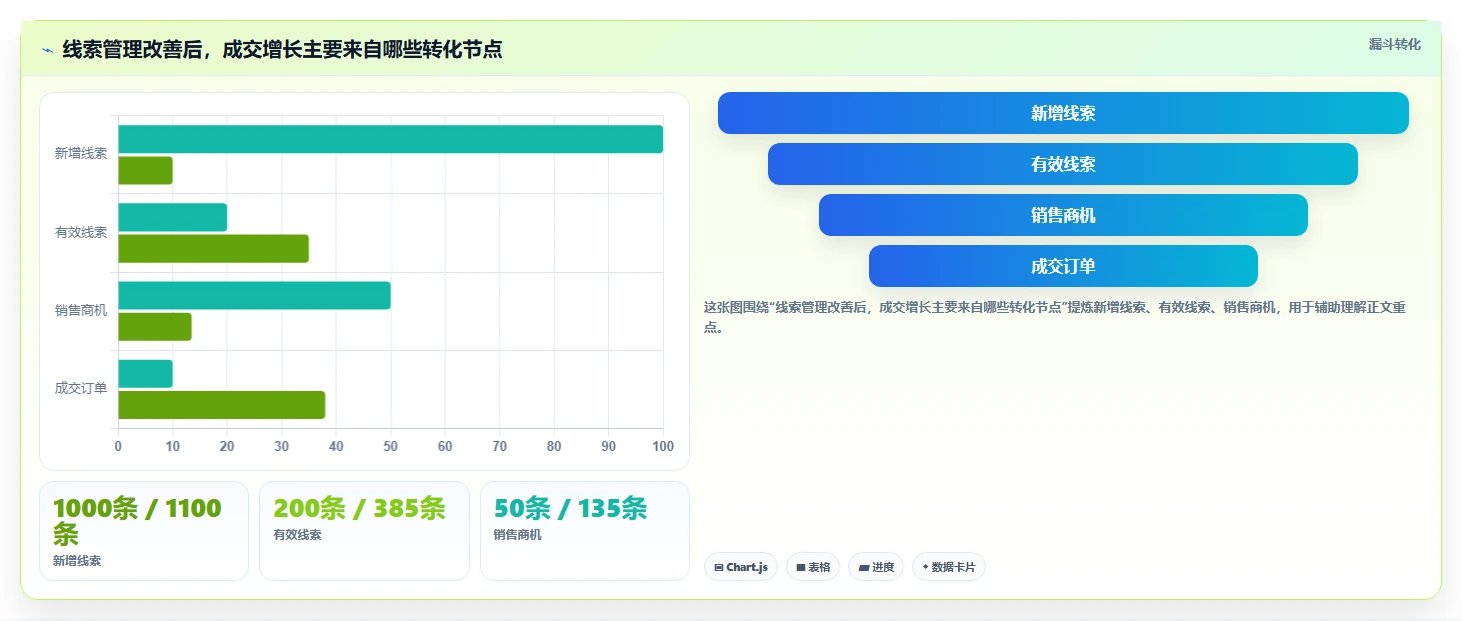Click the green chart bar for 成交订单
Viewport: 1462px width, 621px height.
[x=221, y=405]
